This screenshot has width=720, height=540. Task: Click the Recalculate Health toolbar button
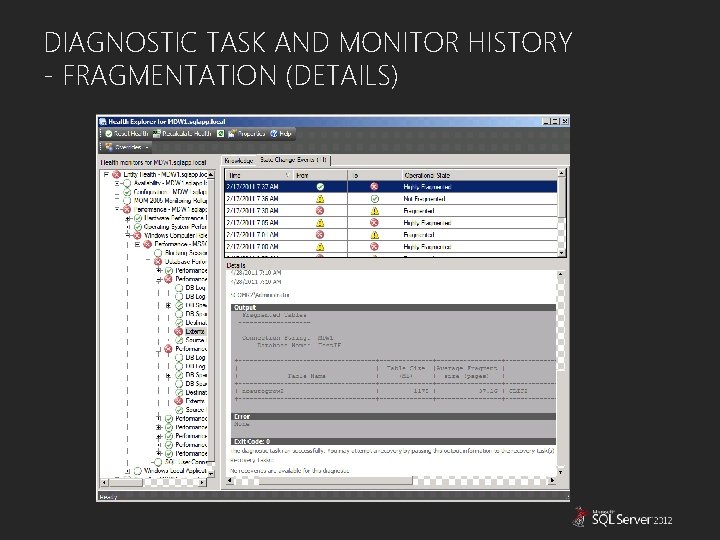tap(182, 134)
